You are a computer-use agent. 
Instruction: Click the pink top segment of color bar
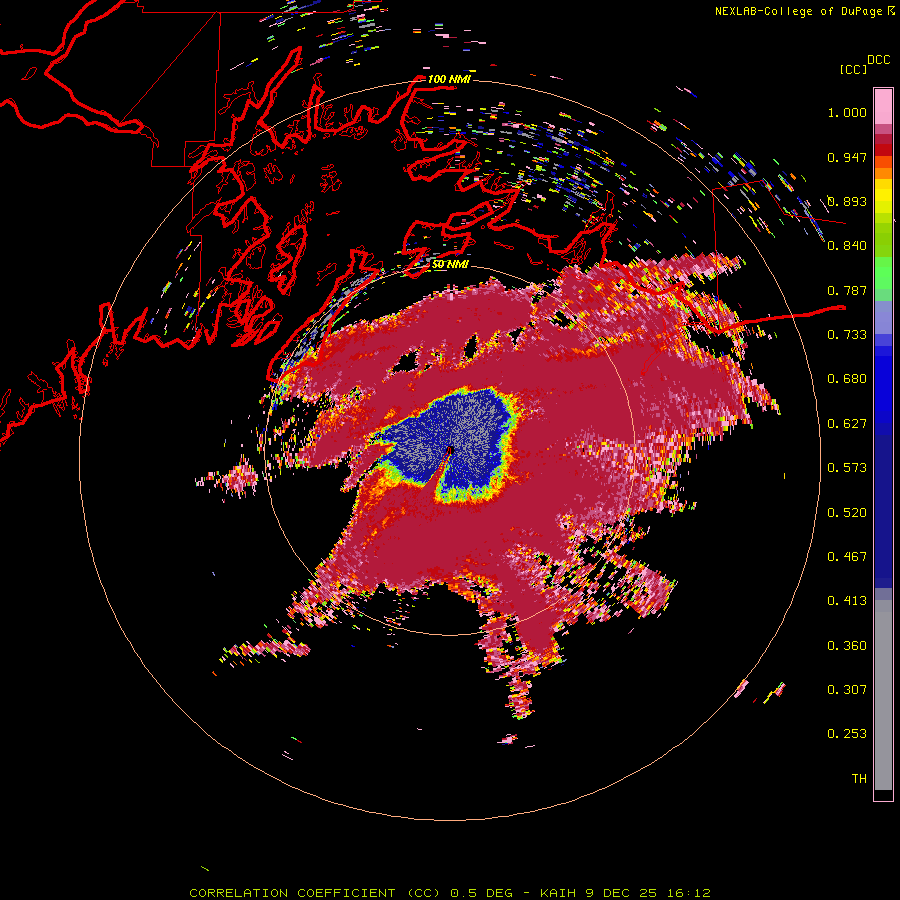pos(883,106)
